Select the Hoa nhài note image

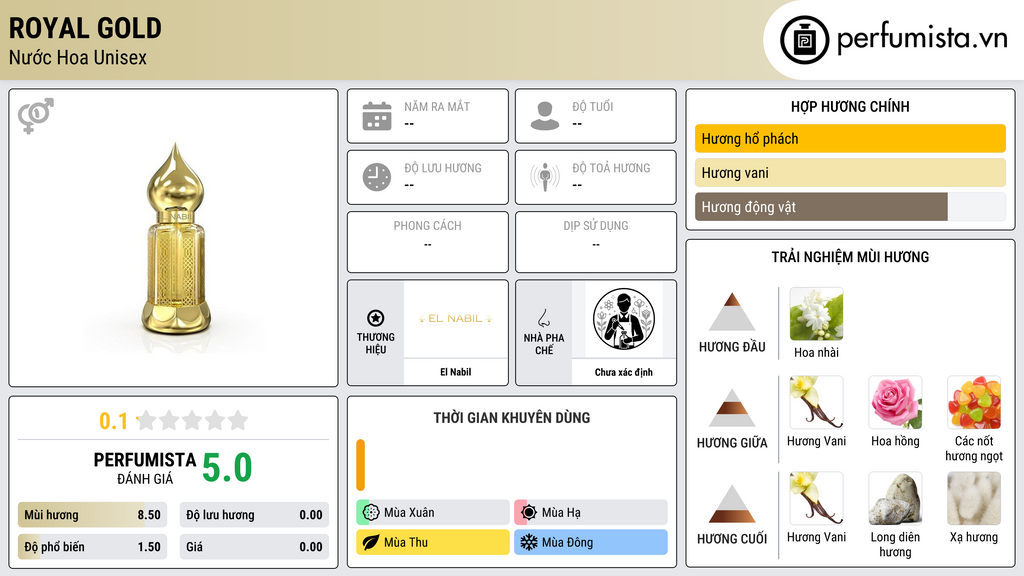click(x=816, y=314)
